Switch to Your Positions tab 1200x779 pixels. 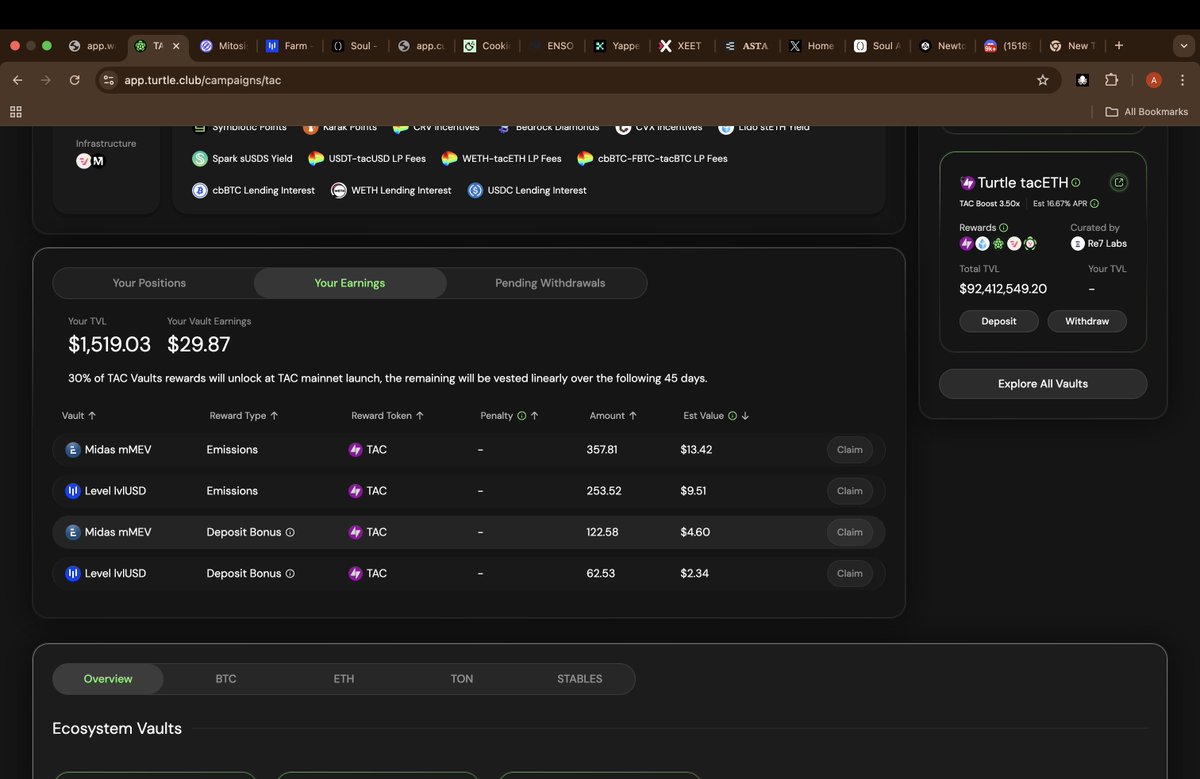(149, 283)
